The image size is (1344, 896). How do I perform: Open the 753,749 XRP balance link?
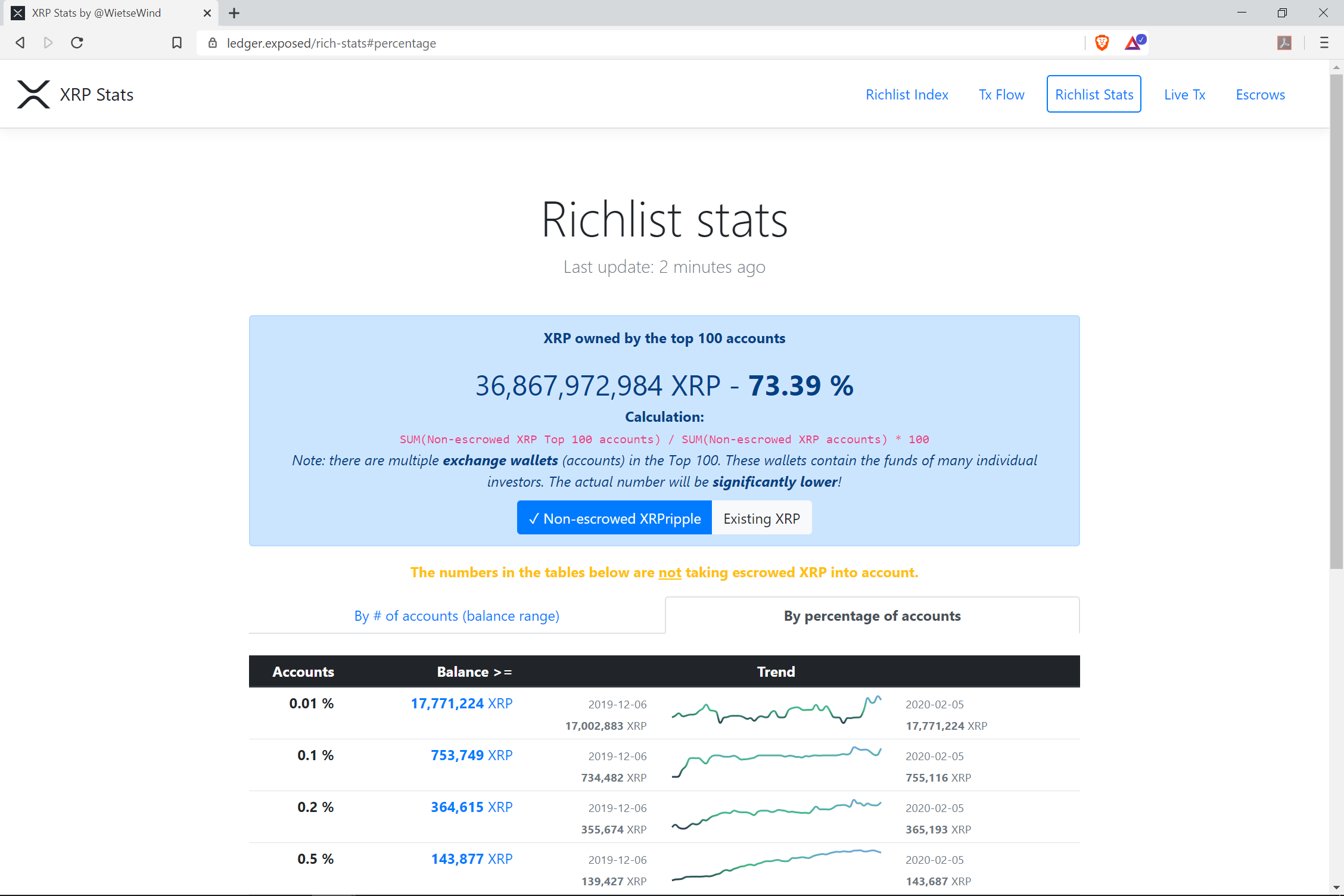(471, 755)
